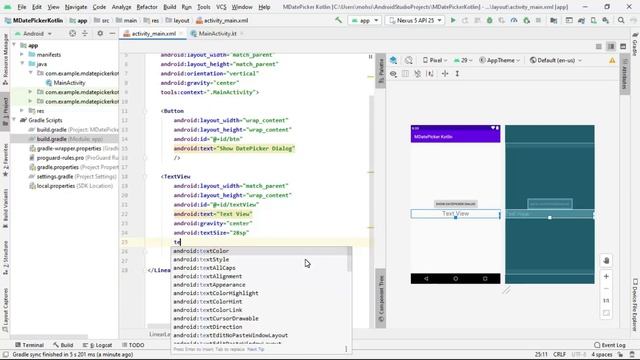Open the Build menu
The image size is (640, 360).
pyautogui.click(x=169, y=7)
